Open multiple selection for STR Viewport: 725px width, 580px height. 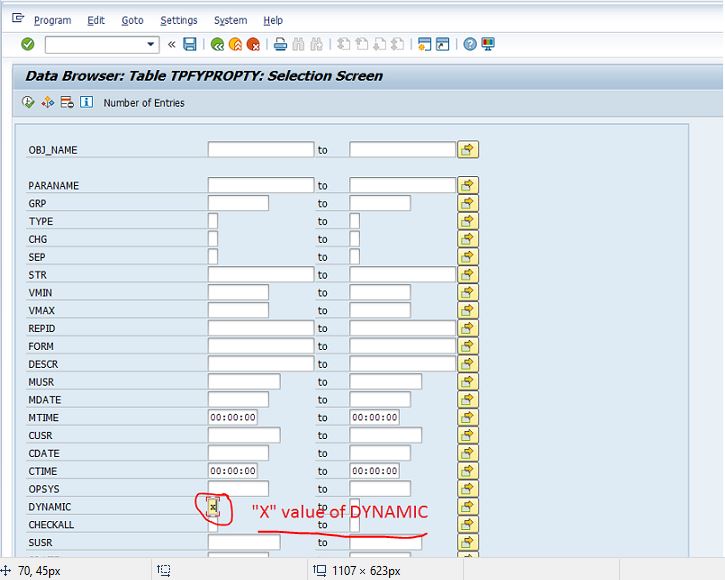pyautogui.click(x=467, y=274)
